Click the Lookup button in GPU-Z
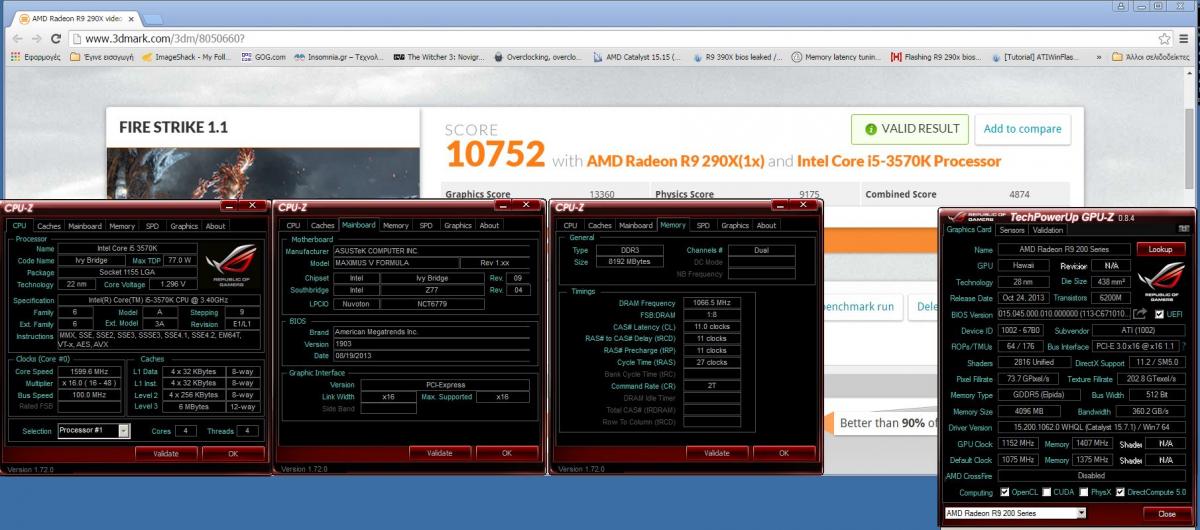Image resolution: width=1200 pixels, height=530 pixels. click(1160, 249)
